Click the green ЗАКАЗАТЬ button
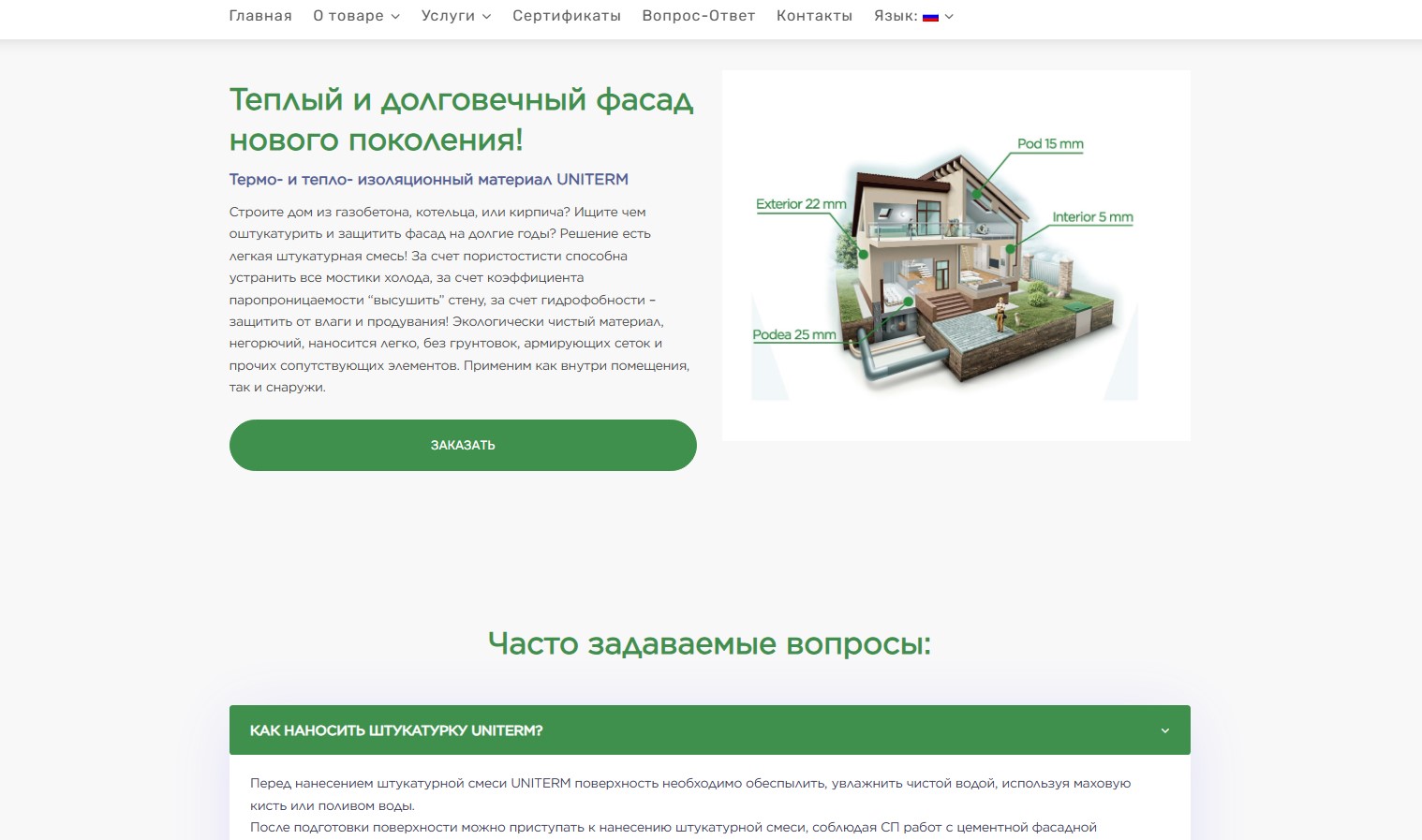The image size is (1422, 840). coord(463,445)
